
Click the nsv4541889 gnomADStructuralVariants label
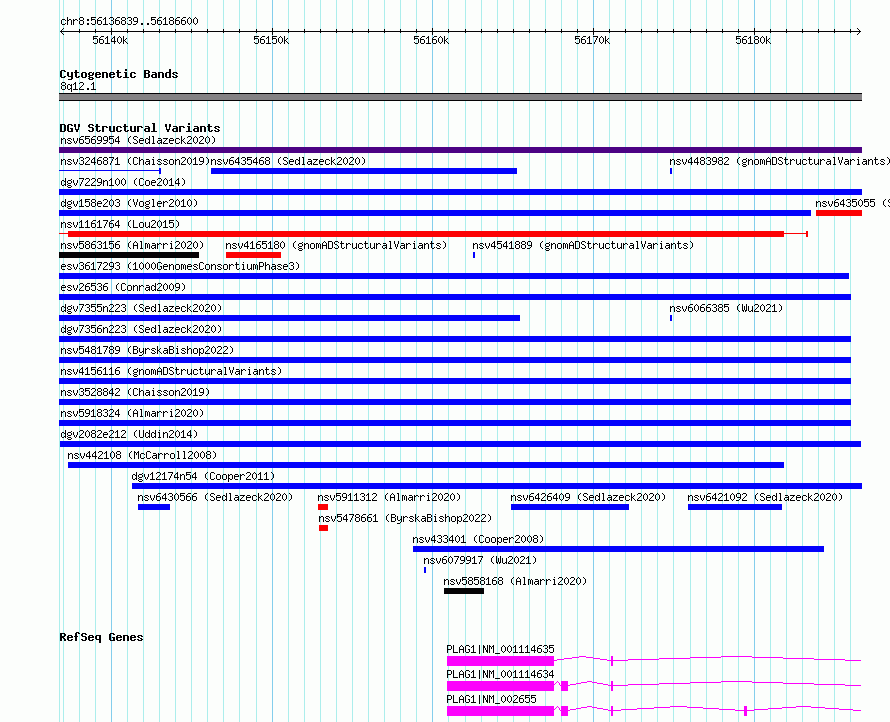(x=583, y=245)
